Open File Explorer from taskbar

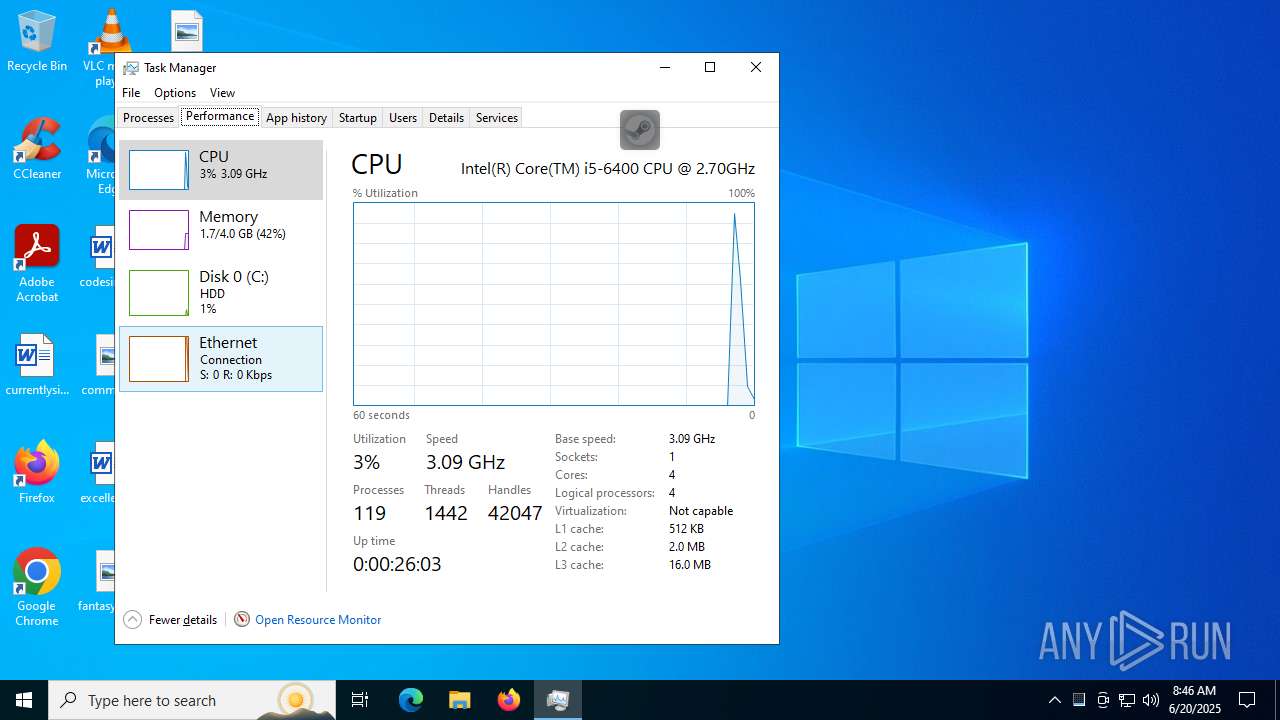pyautogui.click(x=460, y=700)
